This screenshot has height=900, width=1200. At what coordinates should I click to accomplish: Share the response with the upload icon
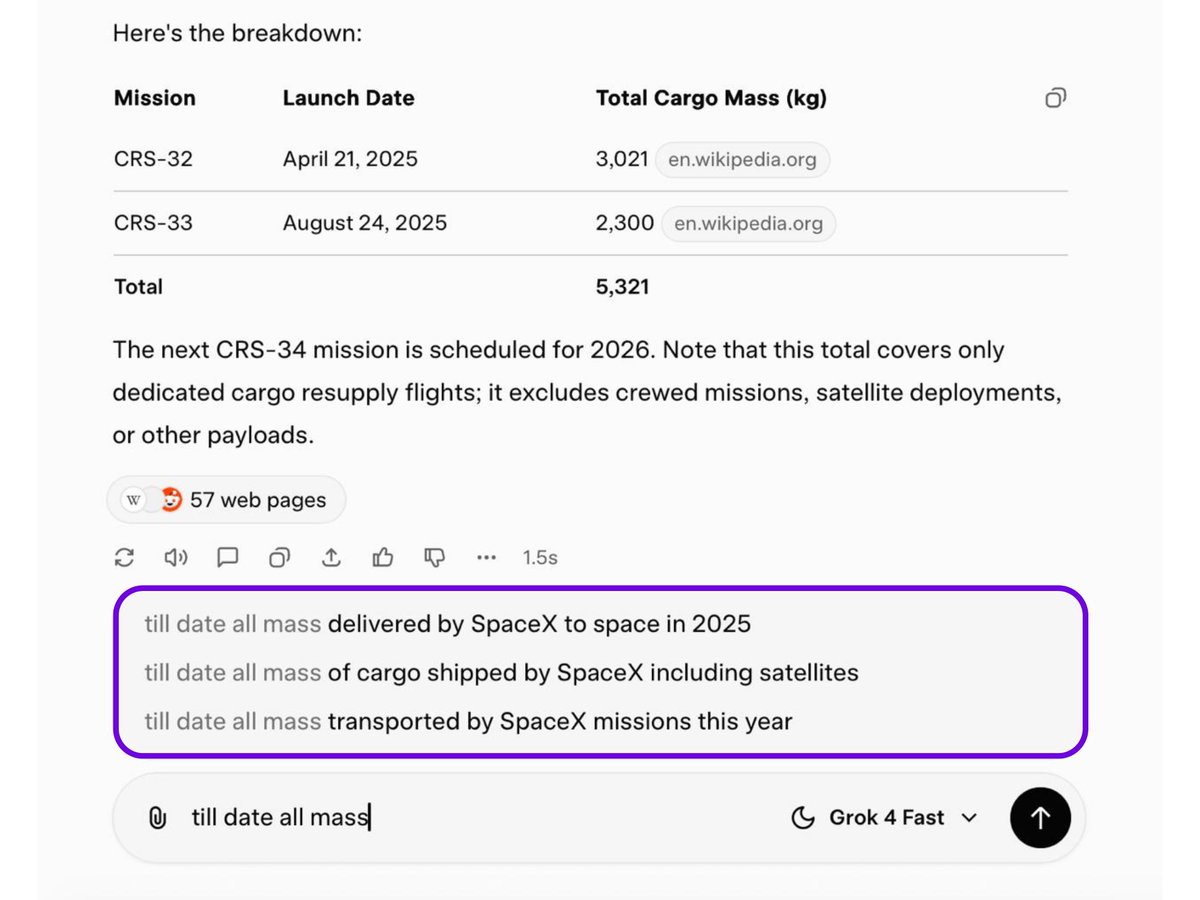[x=332, y=557]
